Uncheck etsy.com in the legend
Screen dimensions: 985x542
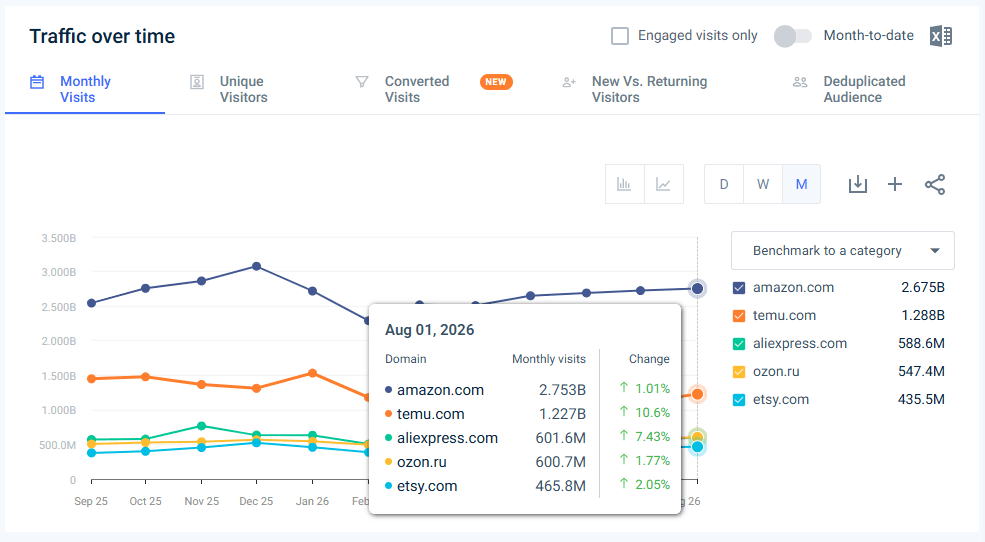(739, 400)
